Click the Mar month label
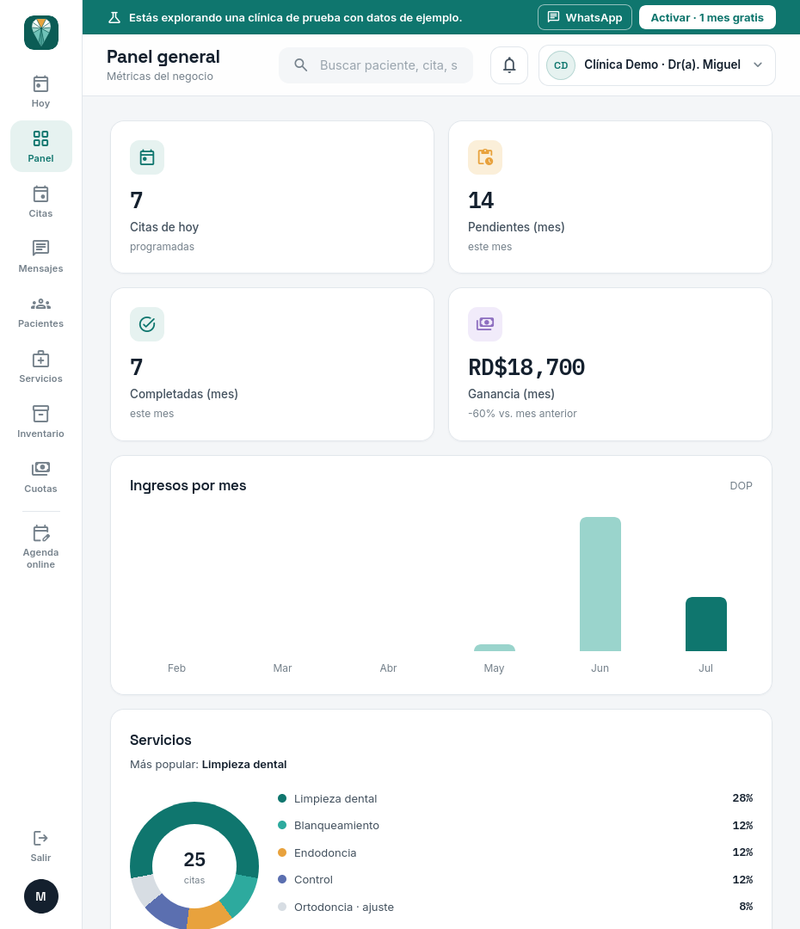 [x=282, y=668]
